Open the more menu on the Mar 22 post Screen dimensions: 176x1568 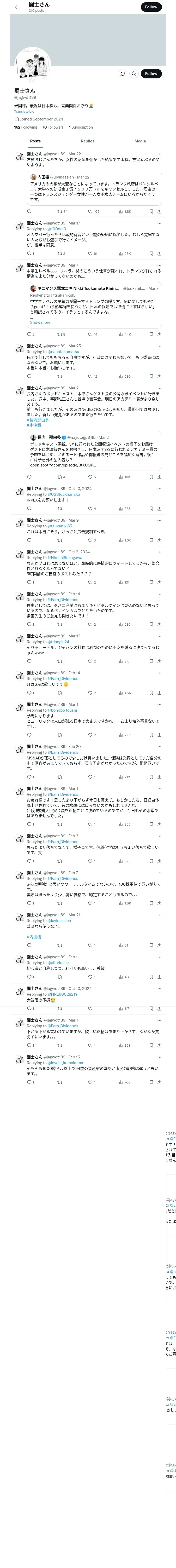159,154
